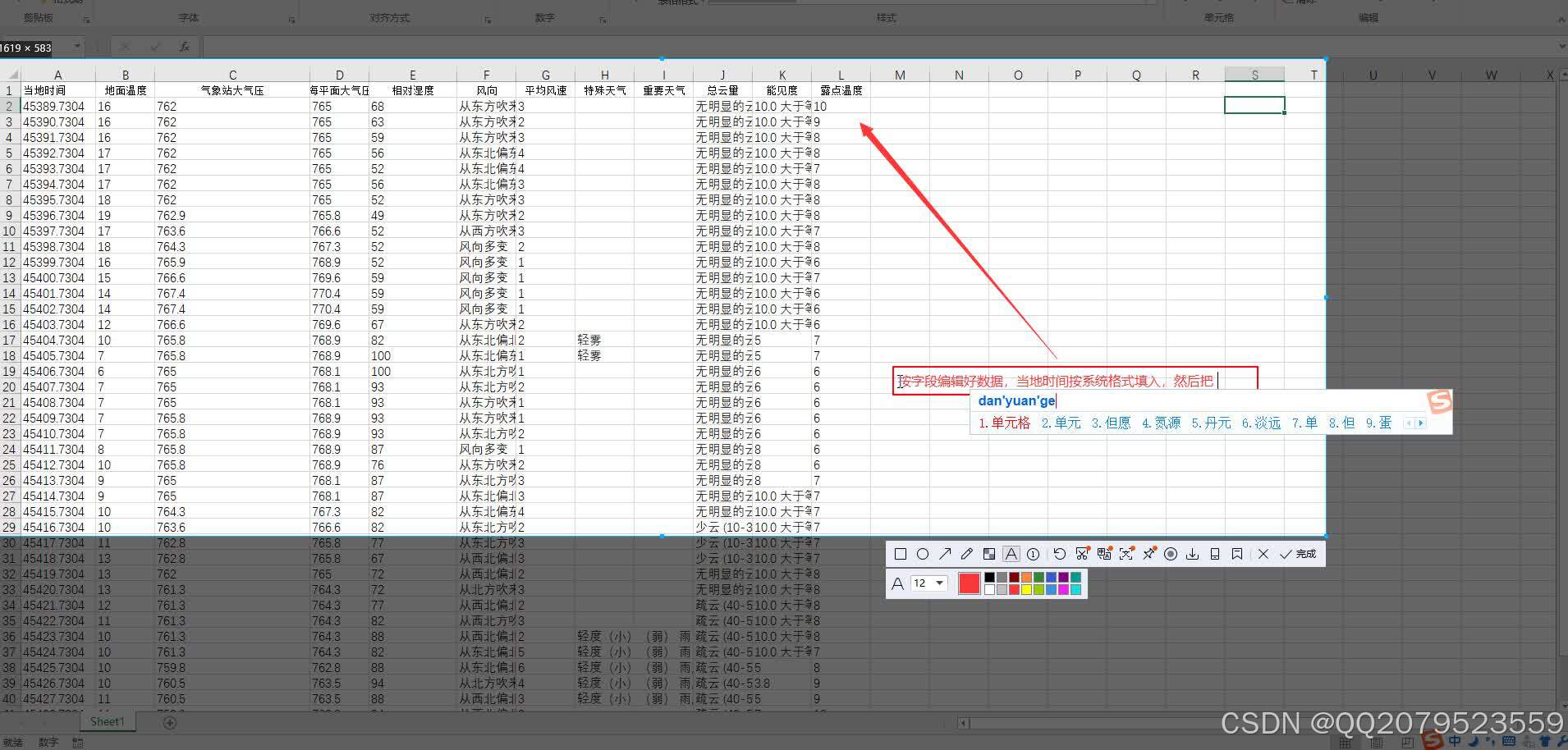Click the translate screenshot icon
The height and width of the screenshot is (750, 1568).
[x=1104, y=554]
